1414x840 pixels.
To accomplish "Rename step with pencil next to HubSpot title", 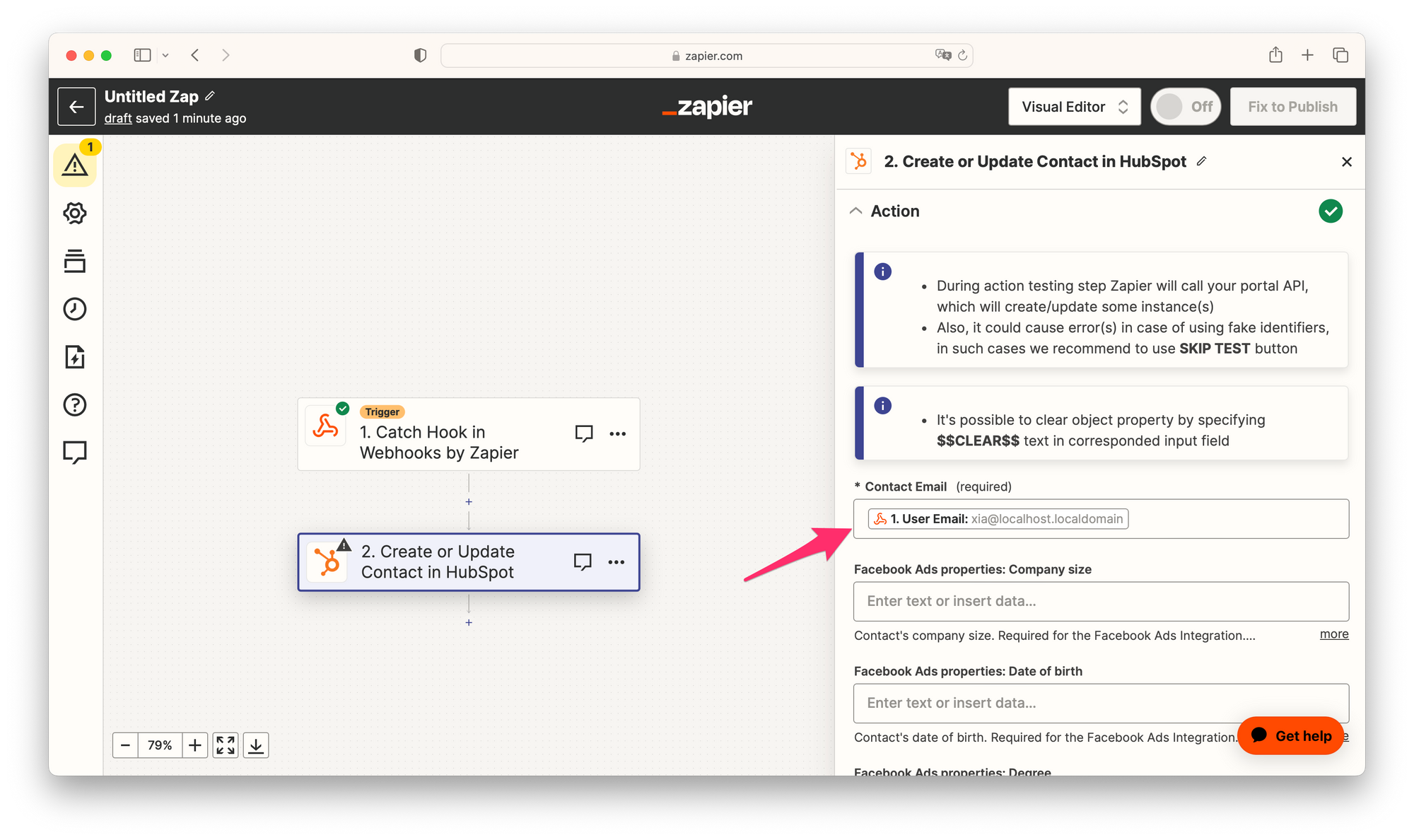I will (1201, 161).
